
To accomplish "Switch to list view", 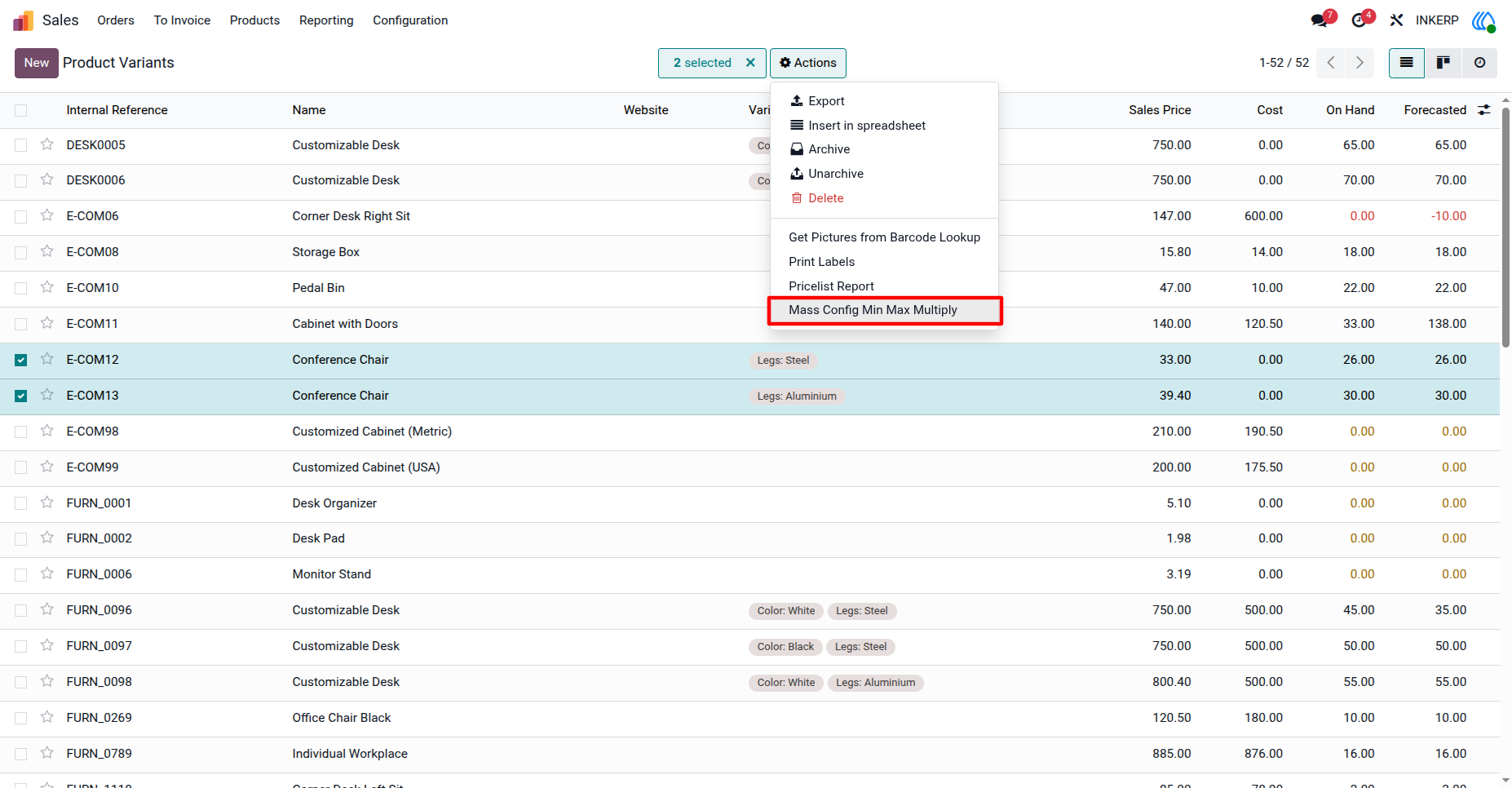I will point(1407,63).
